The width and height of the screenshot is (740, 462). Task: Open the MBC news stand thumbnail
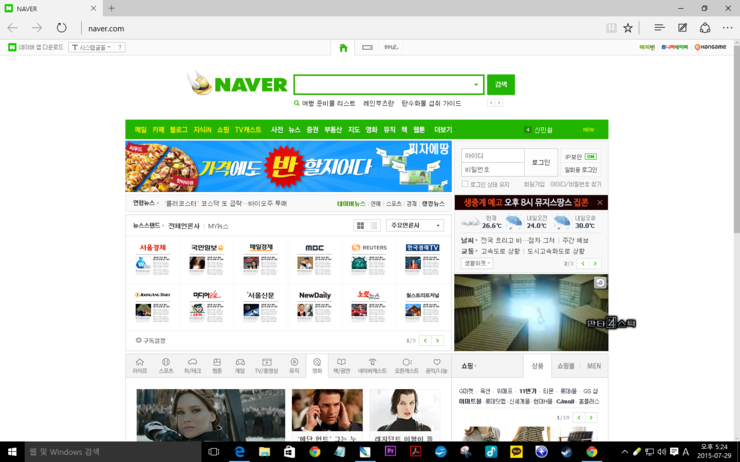(314, 259)
